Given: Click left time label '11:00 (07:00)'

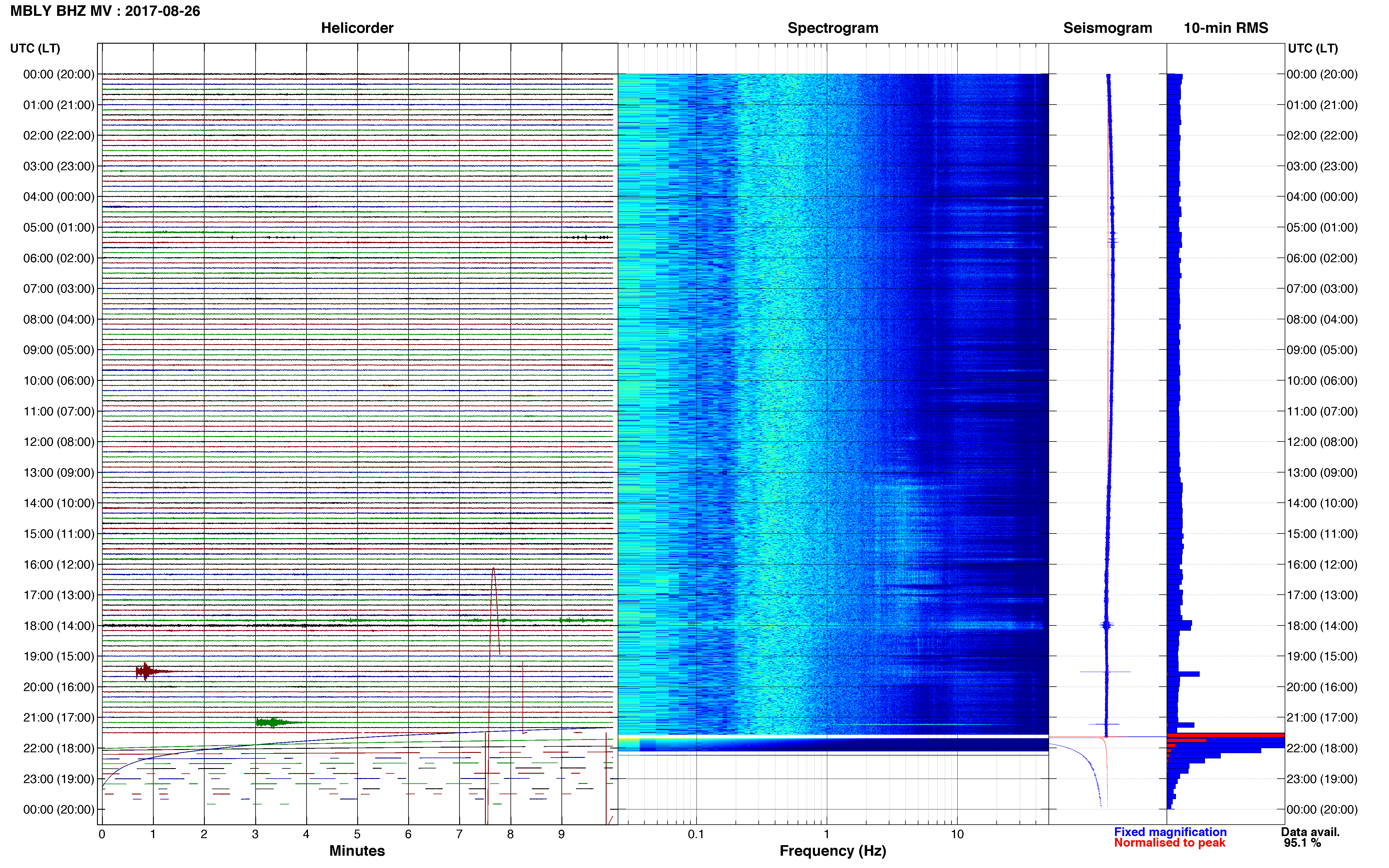Looking at the screenshot, I should [x=59, y=411].
